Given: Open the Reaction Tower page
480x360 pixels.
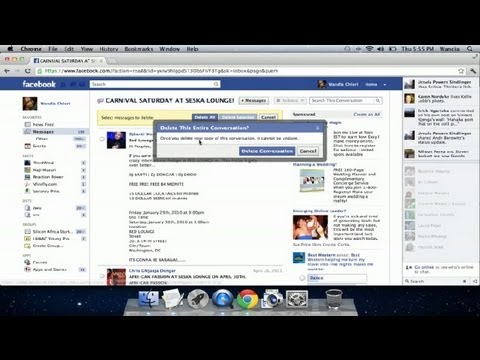Looking at the screenshot, I should click(x=48, y=177).
